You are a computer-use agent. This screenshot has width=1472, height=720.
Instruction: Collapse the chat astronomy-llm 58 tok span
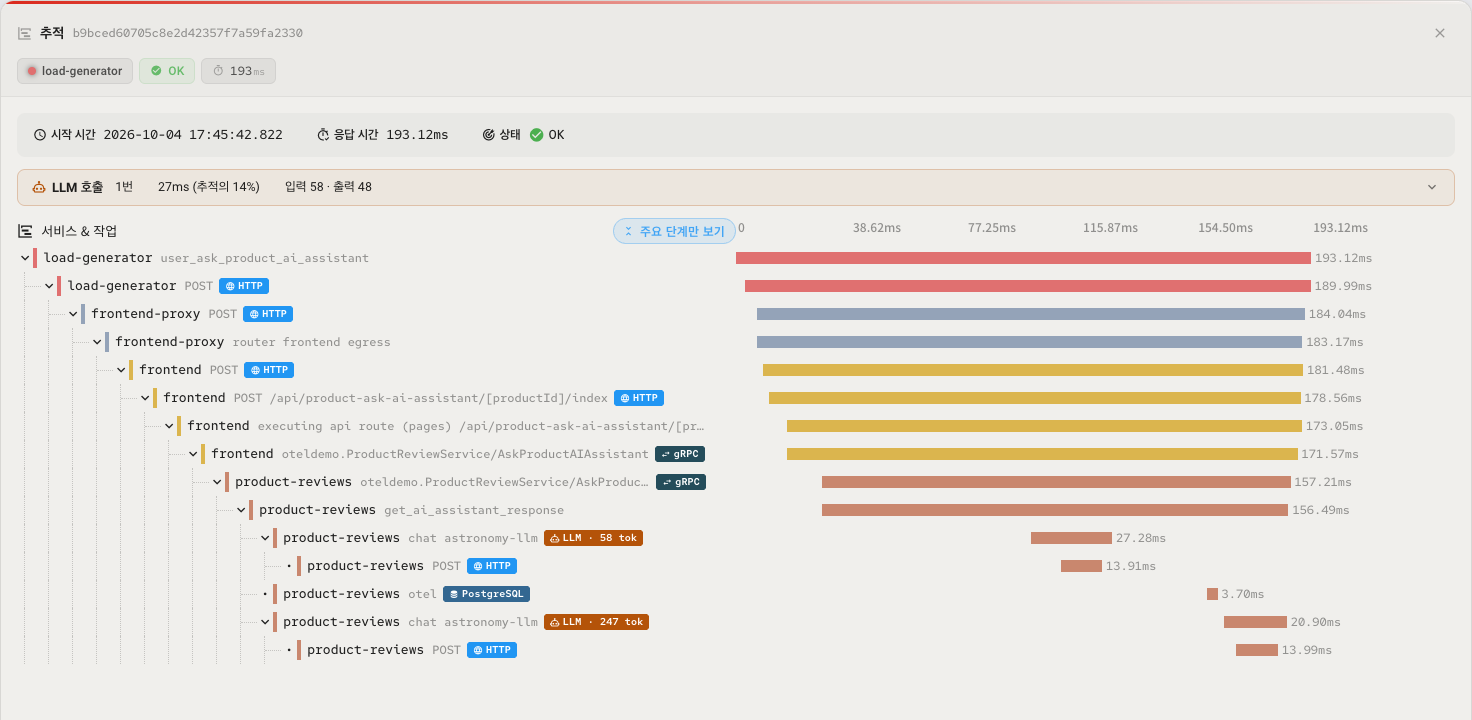click(x=265, y=538)
